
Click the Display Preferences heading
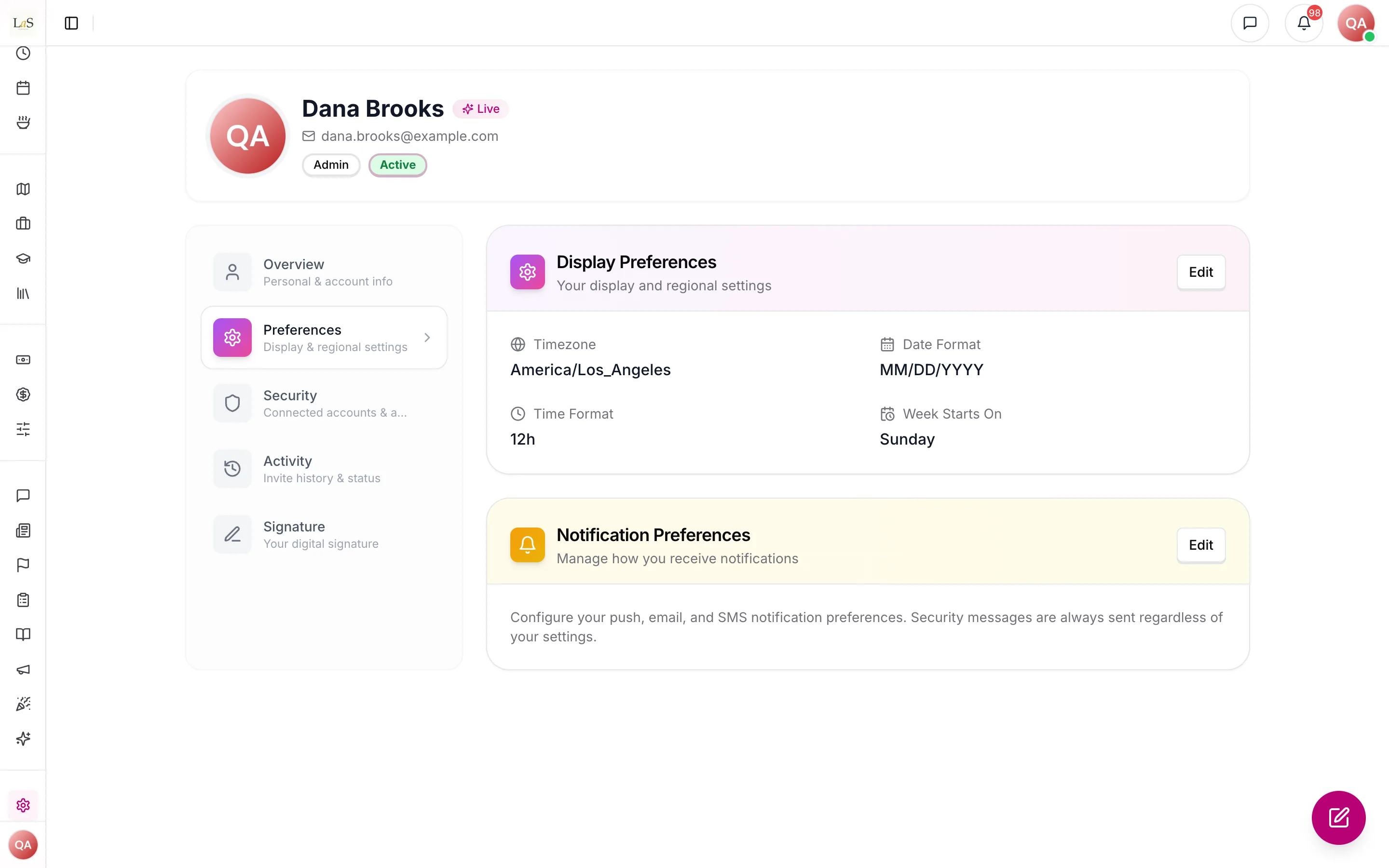point(636,262)
